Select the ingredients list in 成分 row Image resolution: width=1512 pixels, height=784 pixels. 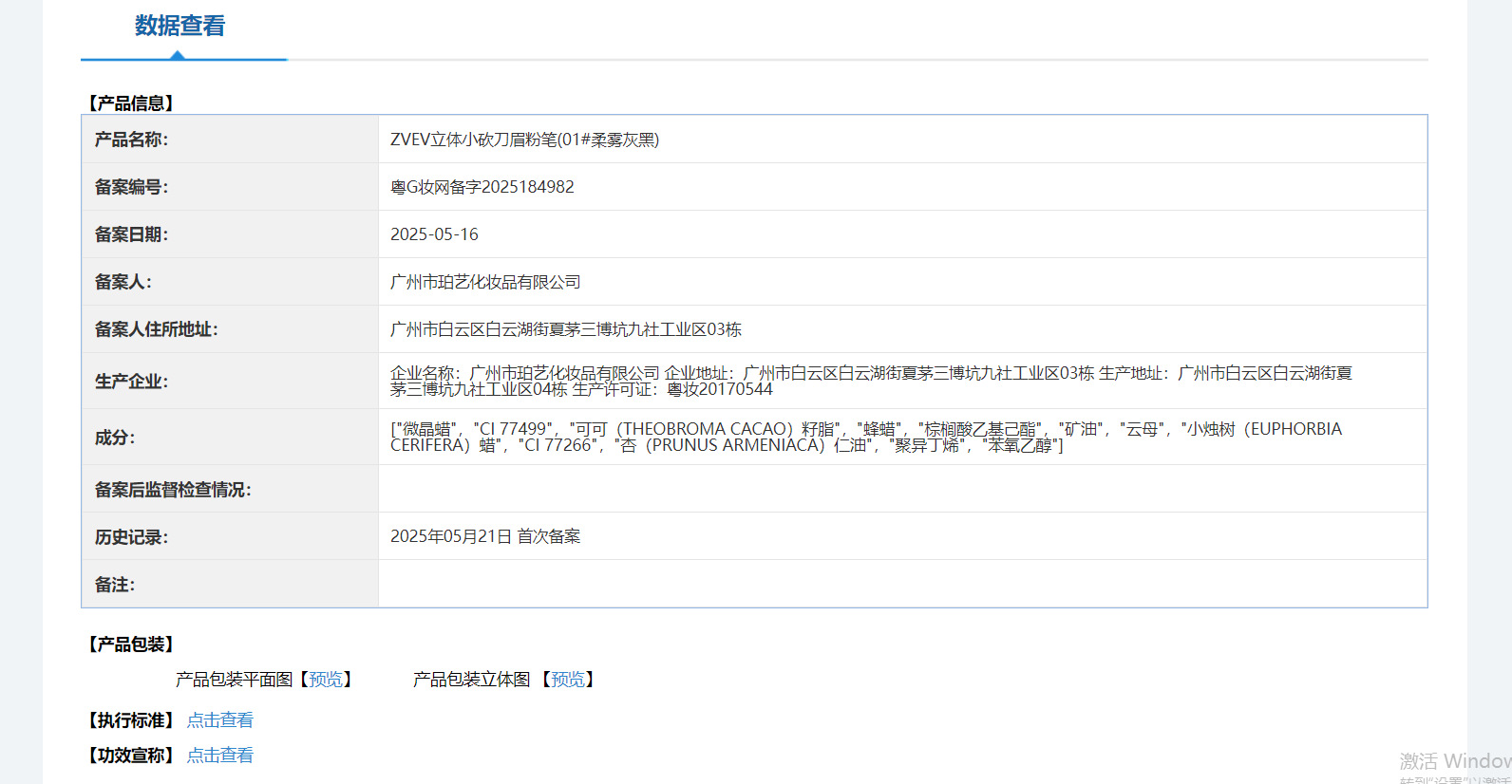[866, 437]
